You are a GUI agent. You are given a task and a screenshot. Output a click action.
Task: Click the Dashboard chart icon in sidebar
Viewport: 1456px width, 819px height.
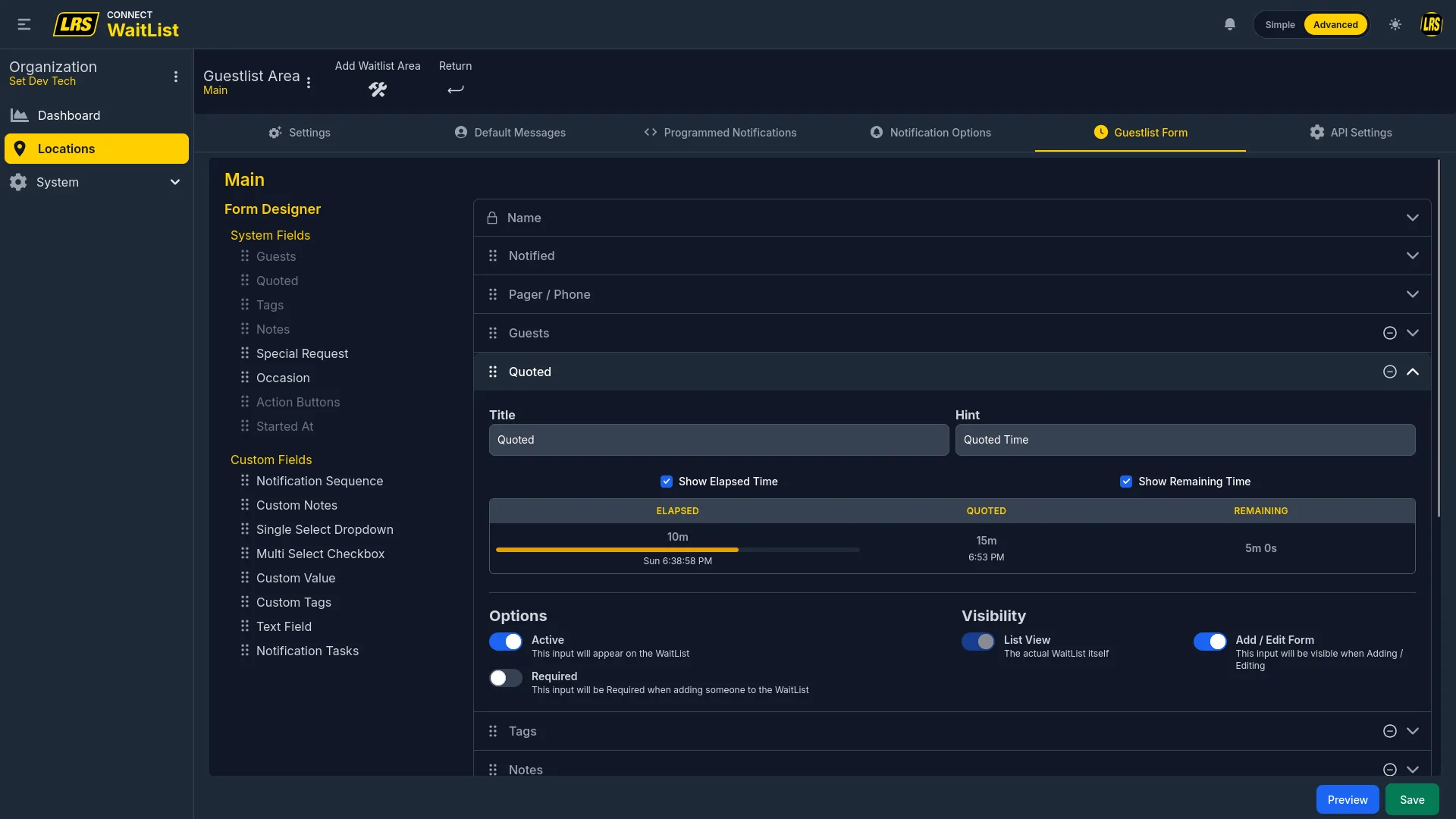click(x=19, y=115)
